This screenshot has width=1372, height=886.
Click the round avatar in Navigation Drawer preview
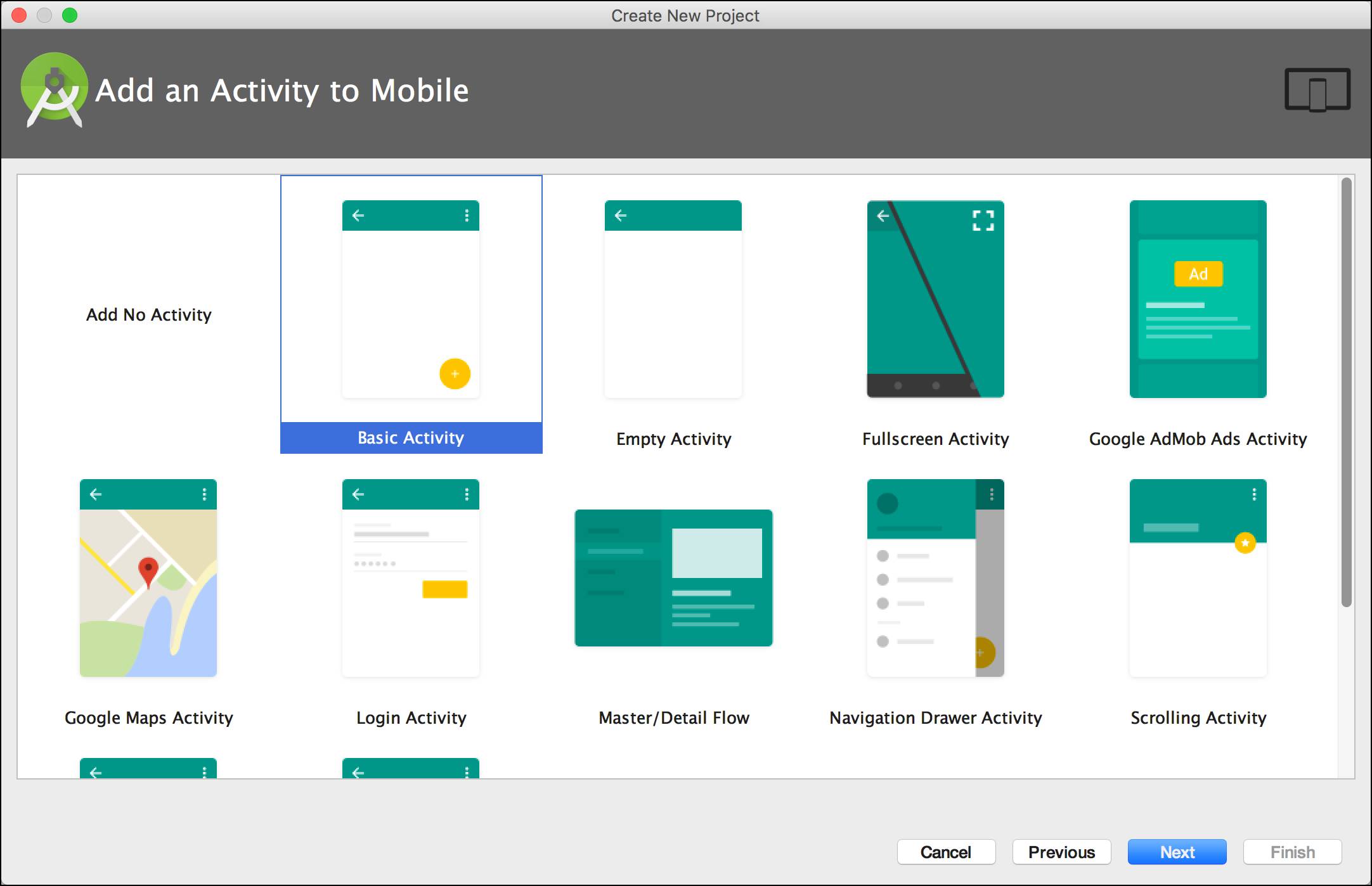coord(887,504)
